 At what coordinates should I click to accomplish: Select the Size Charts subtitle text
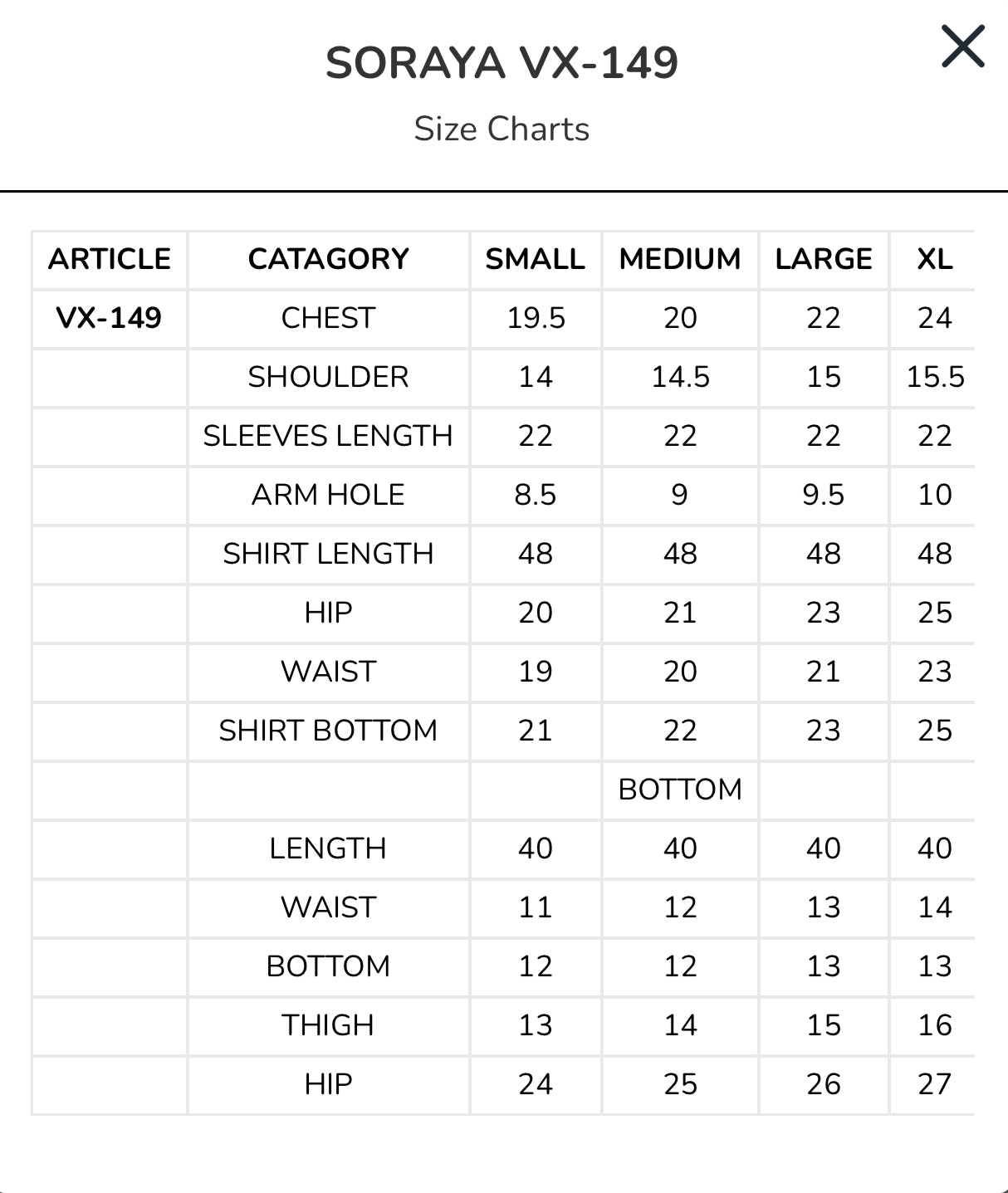click(x=502, y=129)
